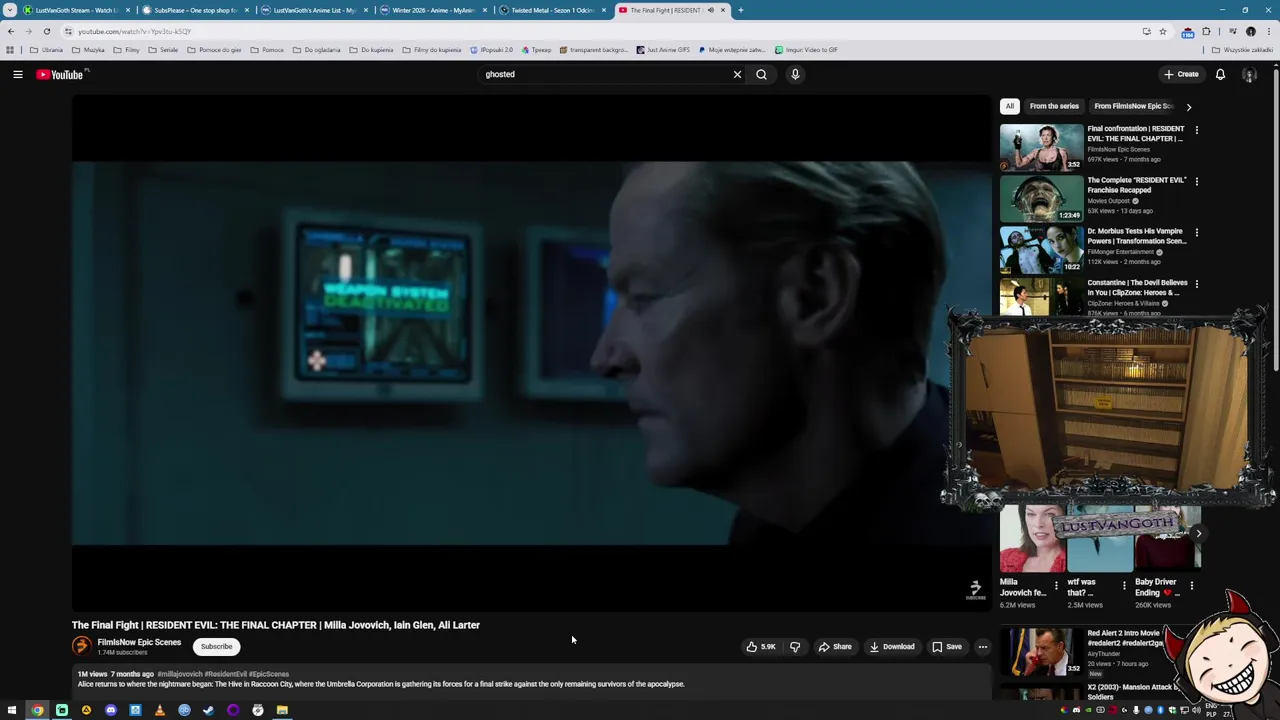The width and height of the screenshot is (1280, 720).
Task: Bookmark this page with the star
Action: [1162, 31]
